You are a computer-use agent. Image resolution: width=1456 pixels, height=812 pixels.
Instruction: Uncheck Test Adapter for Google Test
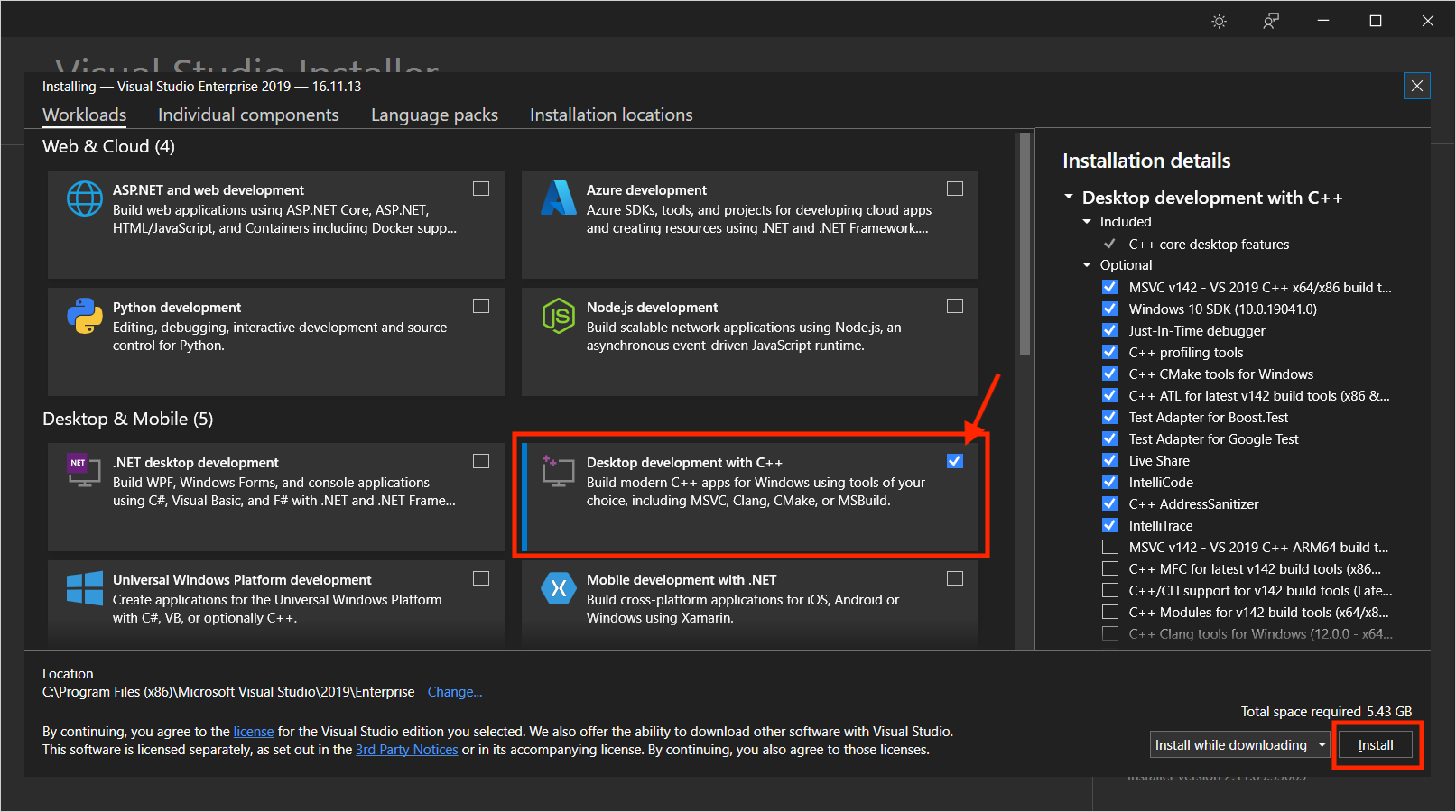pos(1110,438)
